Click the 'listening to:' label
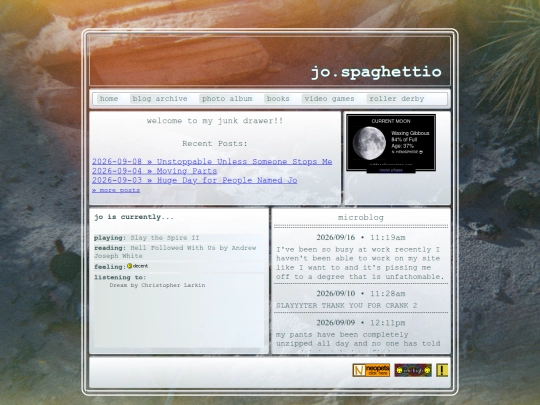Viewport: 540px width, 405px height. 120,277
